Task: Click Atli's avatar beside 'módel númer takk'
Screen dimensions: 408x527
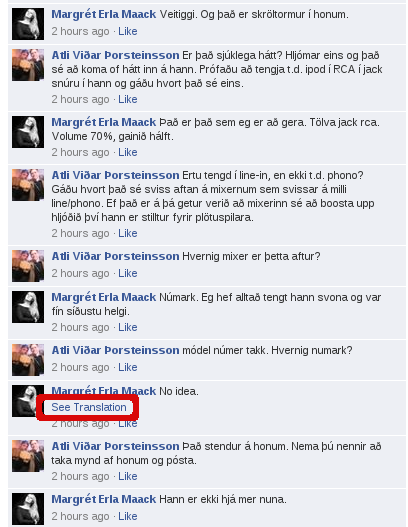Action: pyautogui.click(x=28, y=360)
